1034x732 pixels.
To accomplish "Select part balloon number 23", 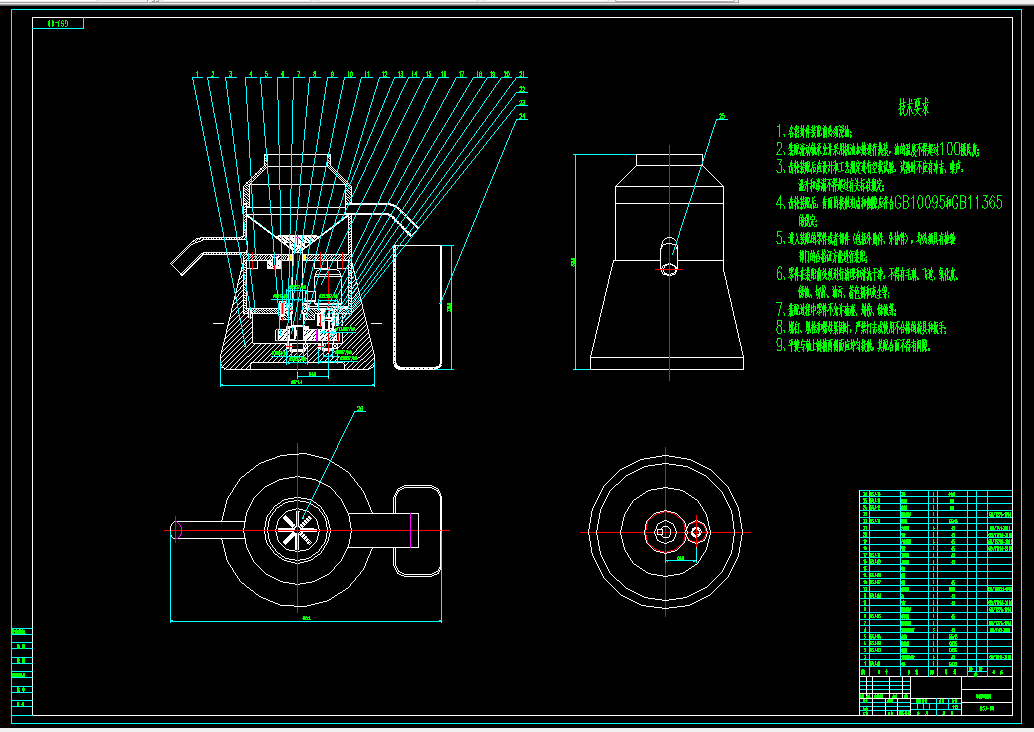I will (x=522, y=103).
